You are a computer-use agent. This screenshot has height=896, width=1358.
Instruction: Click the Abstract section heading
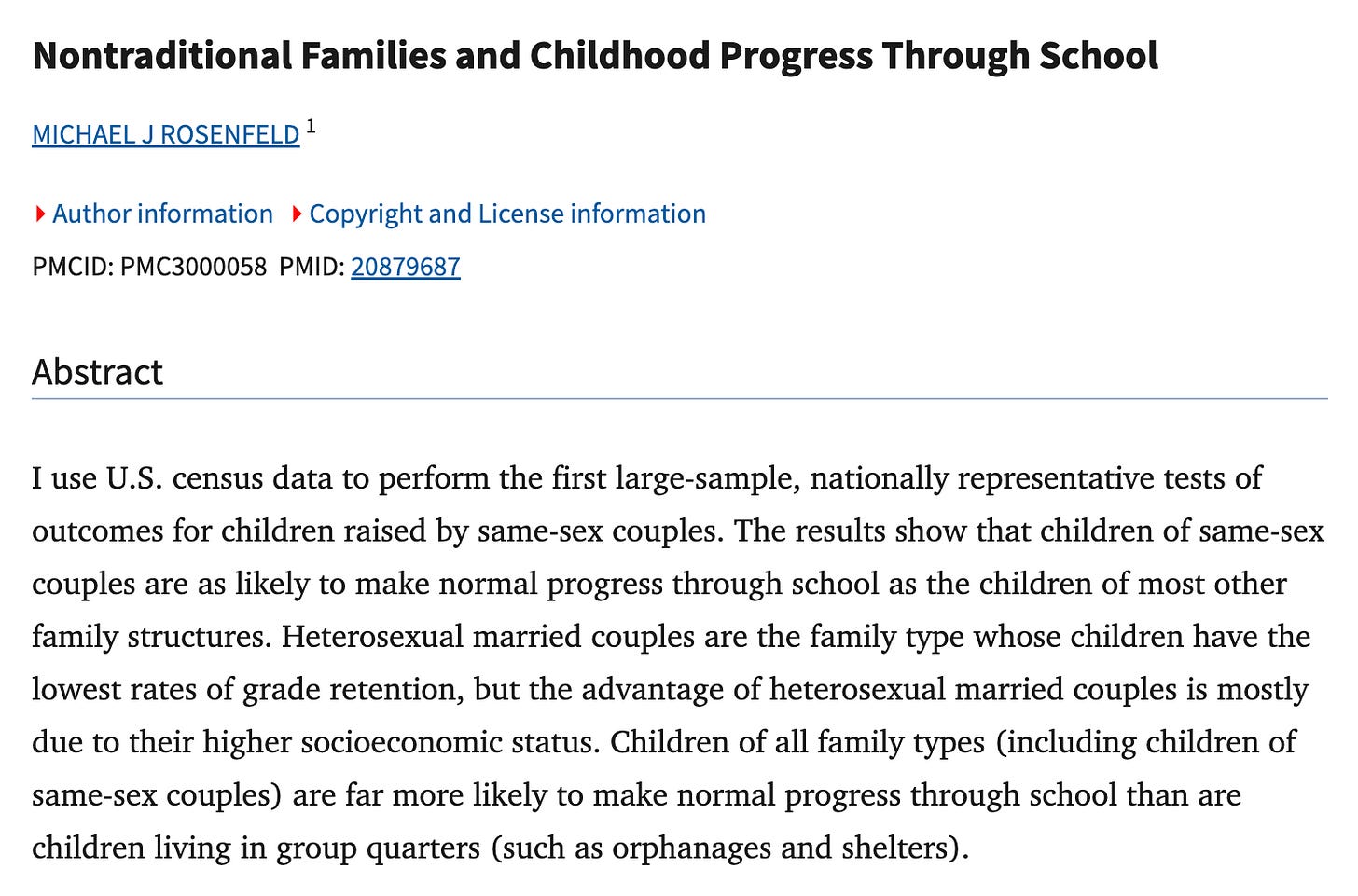tap(97, 373)
